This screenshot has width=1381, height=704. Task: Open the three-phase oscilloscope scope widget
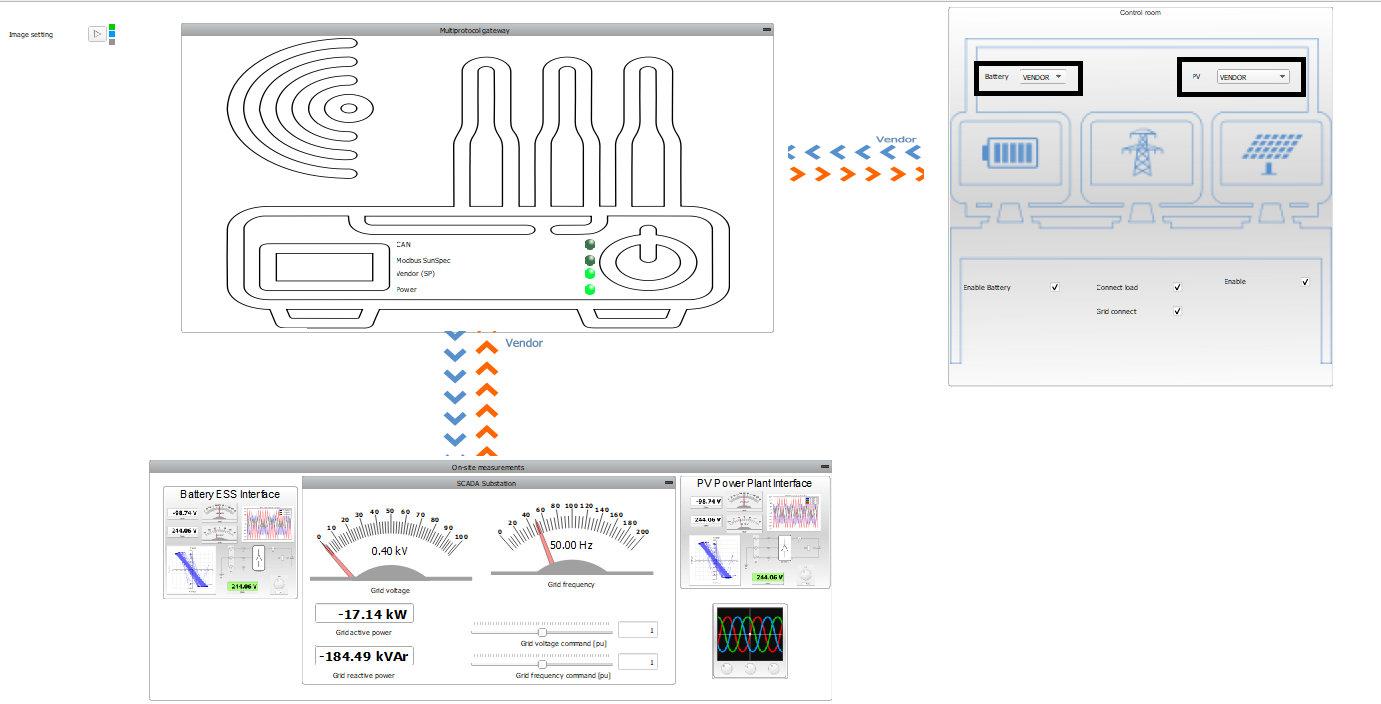point(749,641)
